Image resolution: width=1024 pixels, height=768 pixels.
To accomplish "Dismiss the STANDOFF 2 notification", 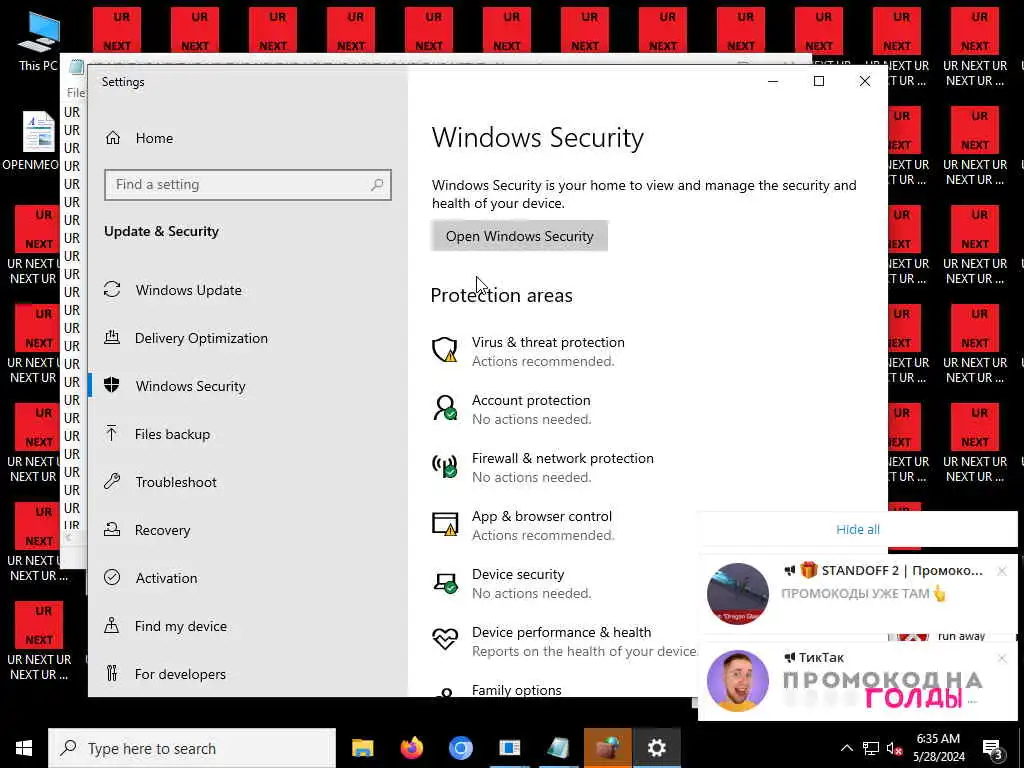I will coord(1002,571).
